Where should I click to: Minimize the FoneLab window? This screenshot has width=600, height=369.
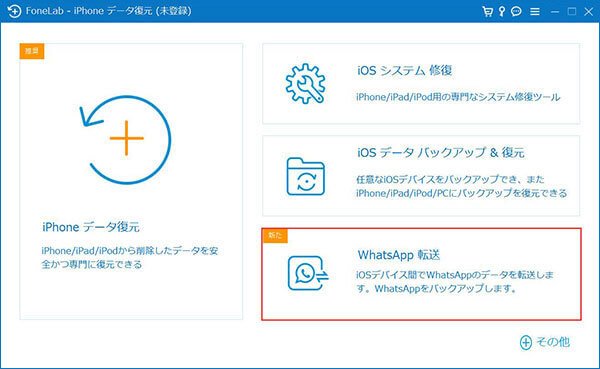coord(555,12)
